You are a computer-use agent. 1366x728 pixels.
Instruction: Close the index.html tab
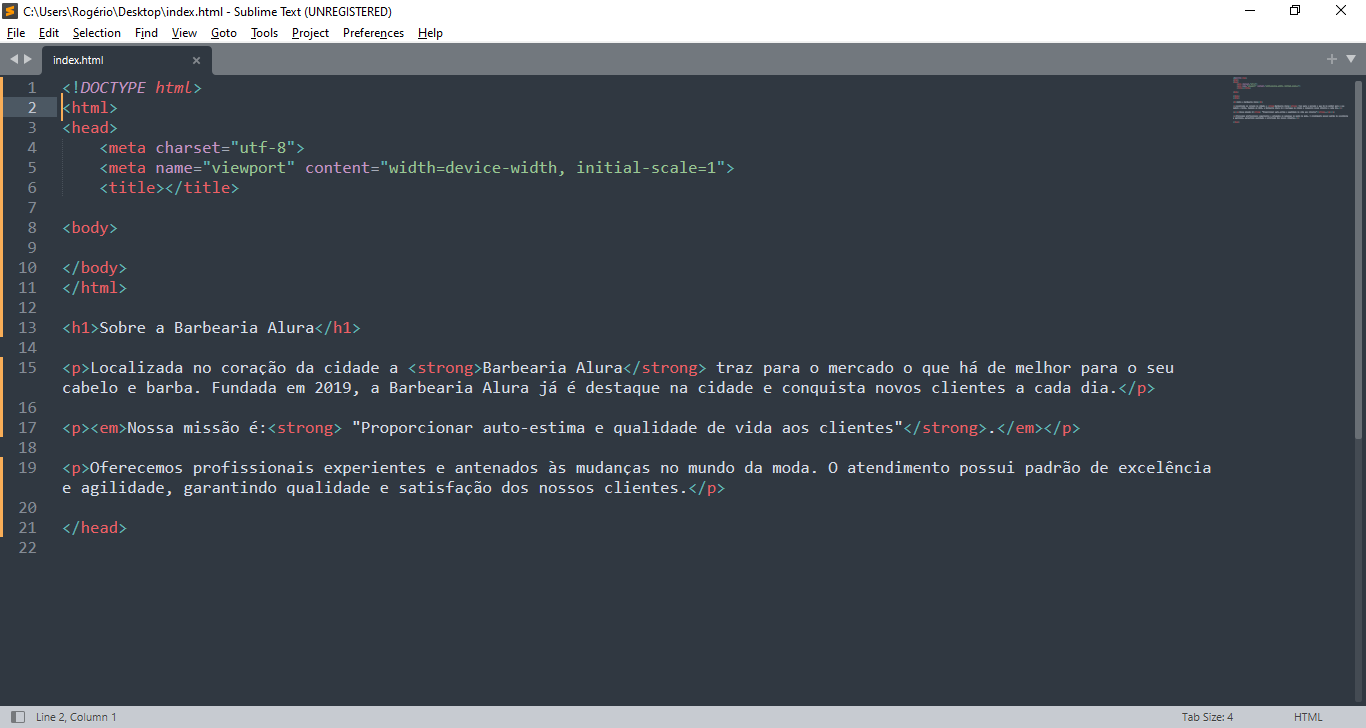pyautogui.click(x=196, y=60)
